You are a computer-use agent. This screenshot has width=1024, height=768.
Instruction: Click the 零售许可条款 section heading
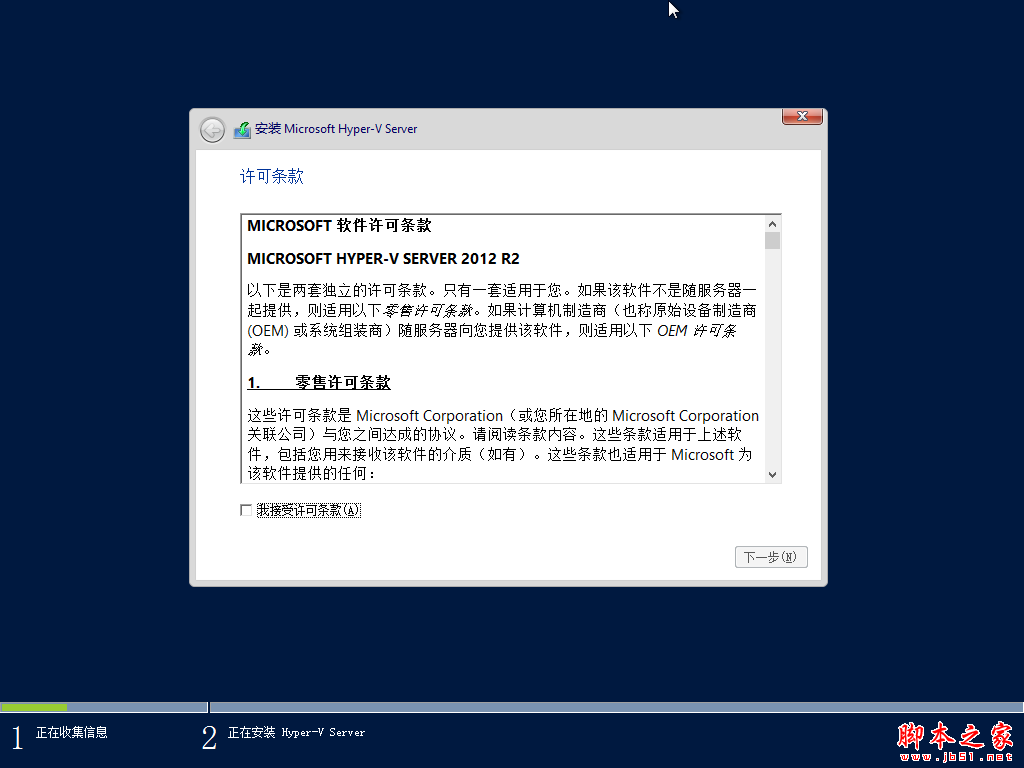319,383
